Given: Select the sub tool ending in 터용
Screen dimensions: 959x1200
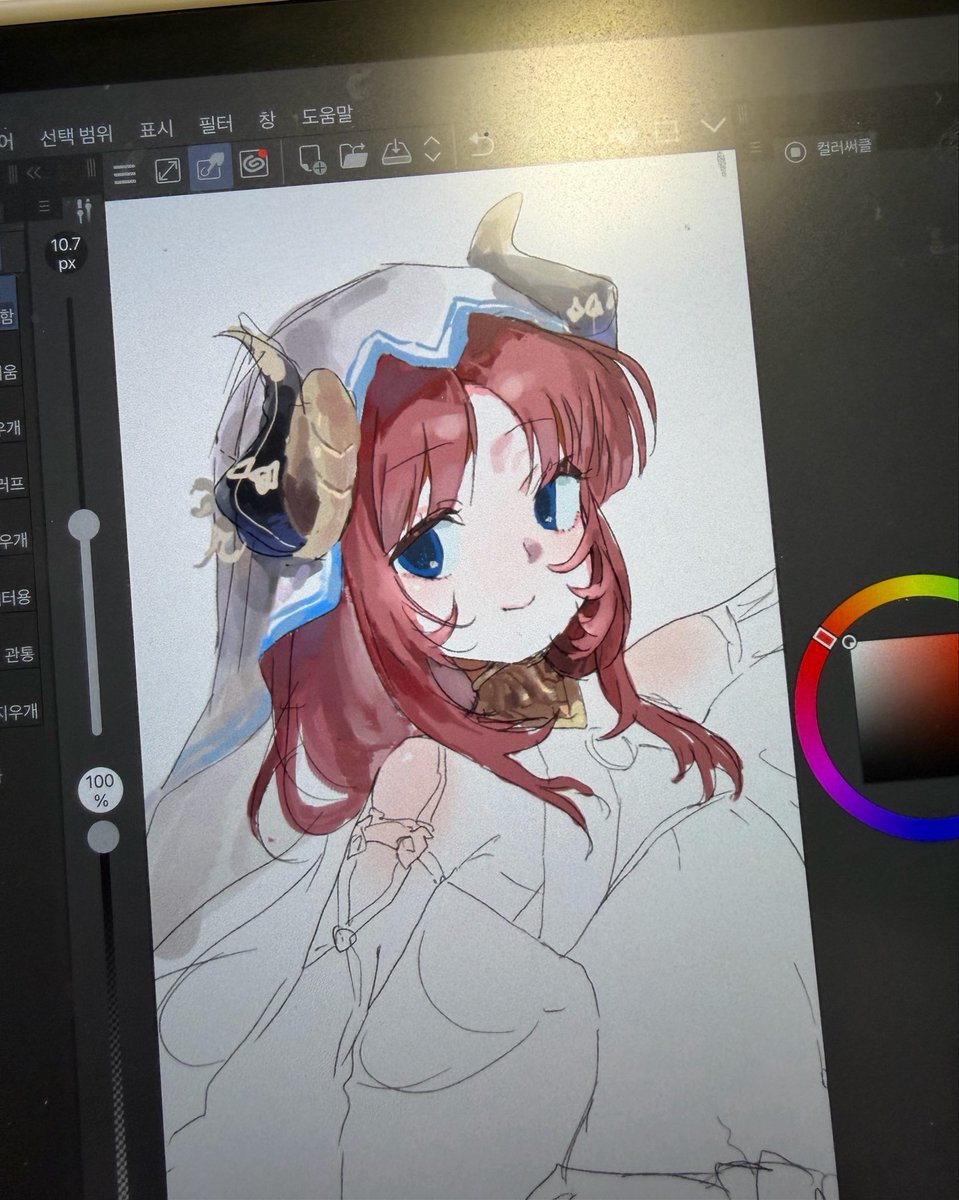Looking at the screenshot, I should tap(16, 597).
